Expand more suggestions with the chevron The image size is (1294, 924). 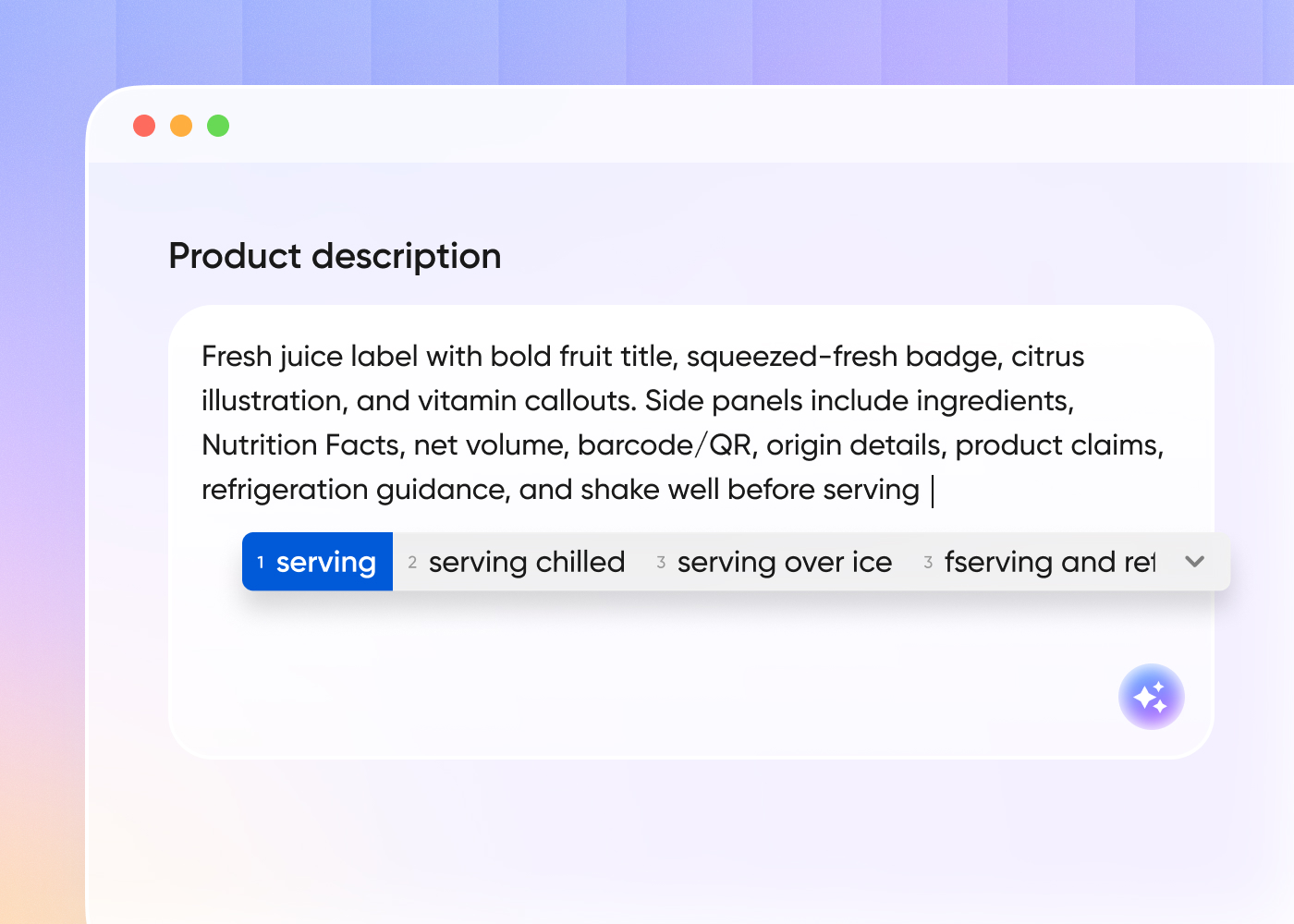(1194, 561)
